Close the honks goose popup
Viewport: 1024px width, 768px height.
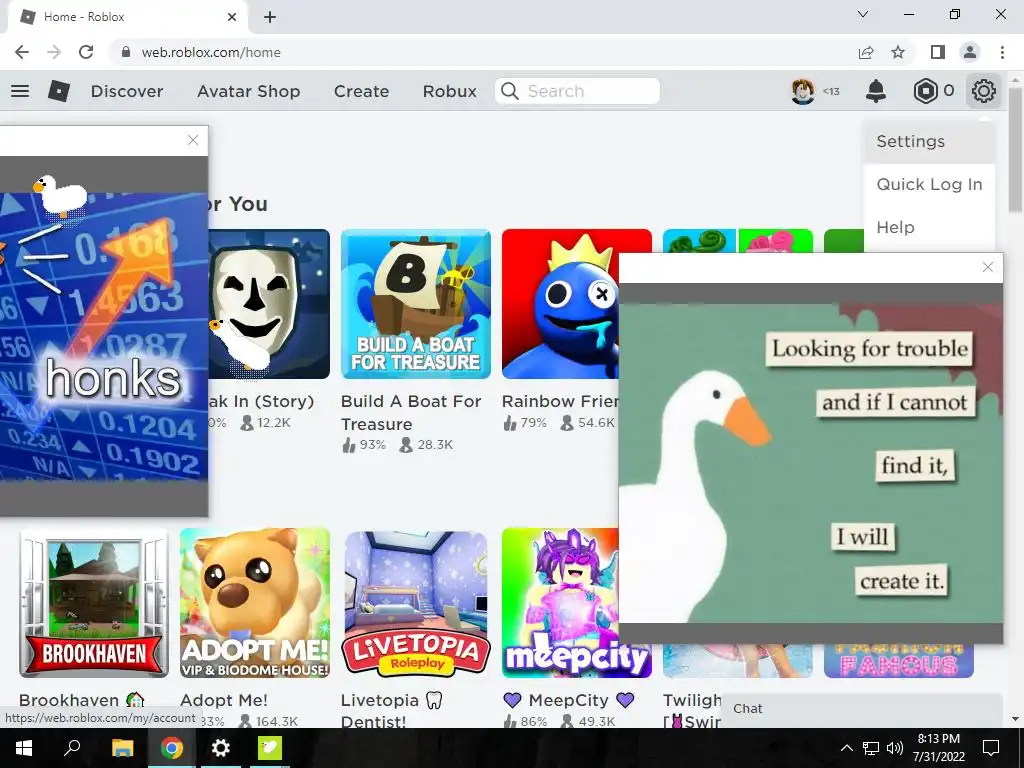click(x=193, y=140)
